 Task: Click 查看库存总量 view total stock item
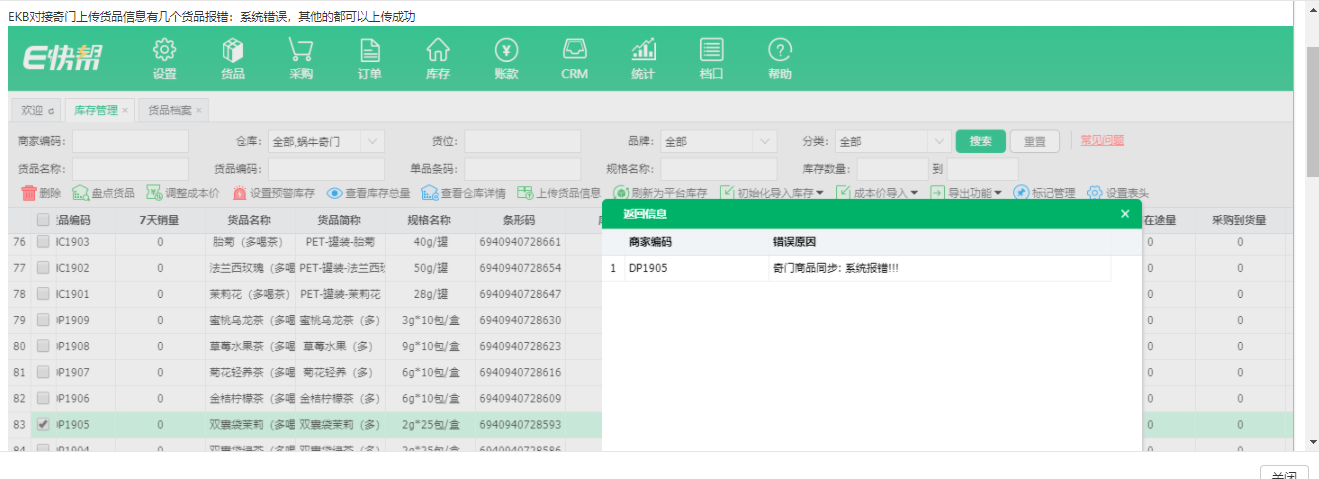(368, 193)
